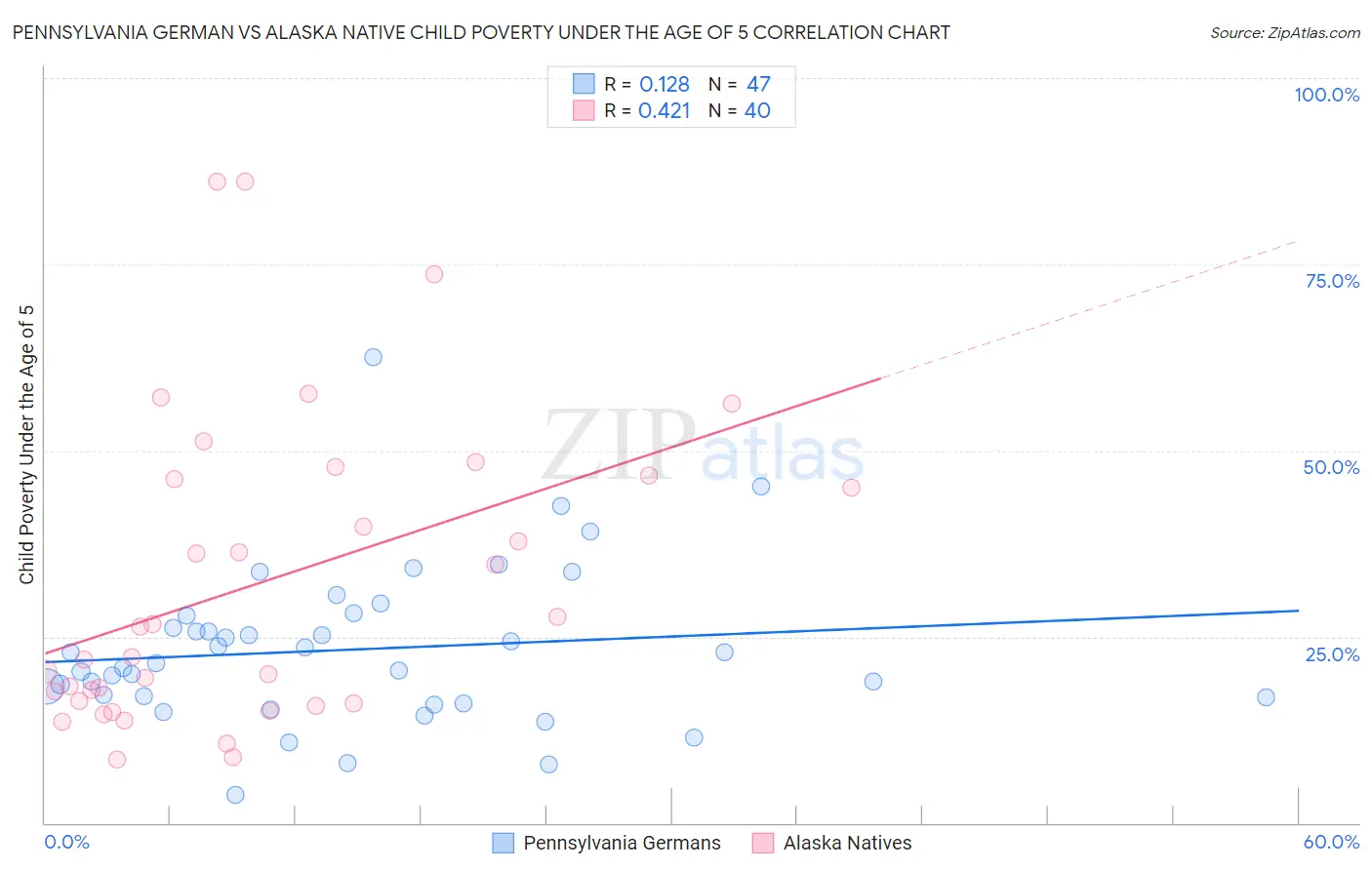Screen dimensions: 1372x870
Task: Click the y-axis title Child Poverty Under the Age of 5
Action: [26, 444]
